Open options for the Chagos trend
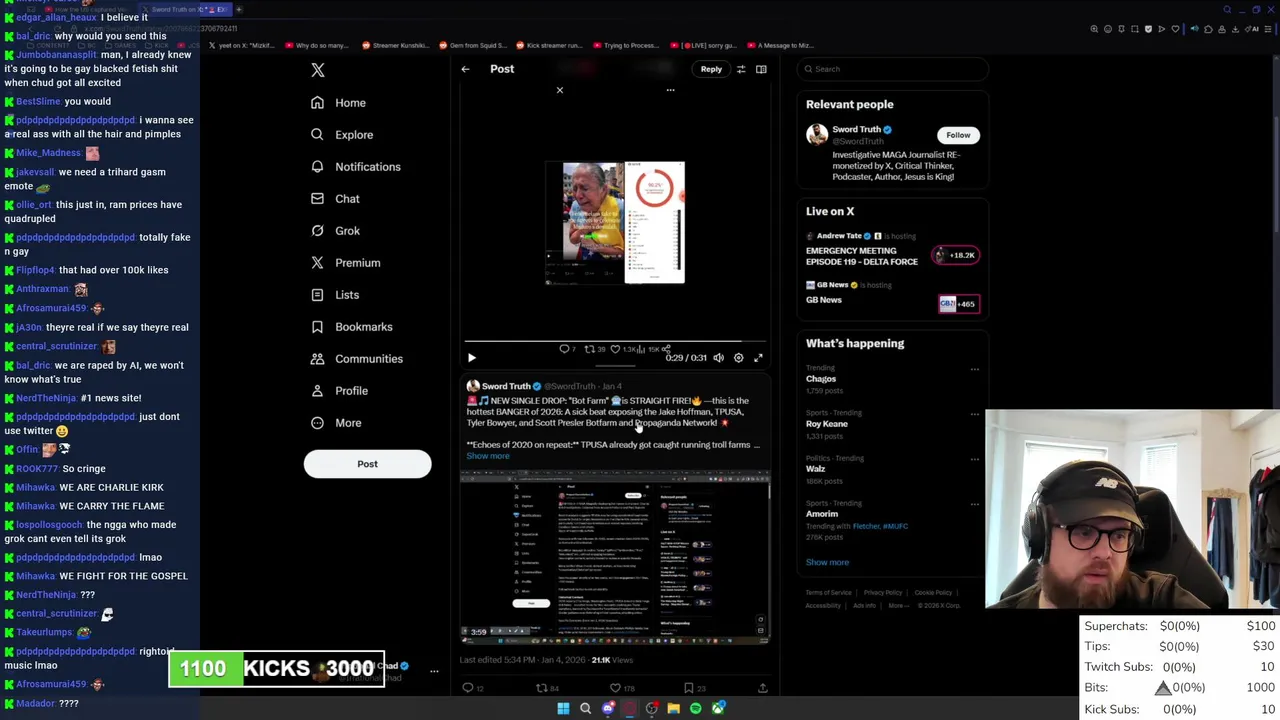1280x720 pixels. pyautogui.click(x=975, y=369)
